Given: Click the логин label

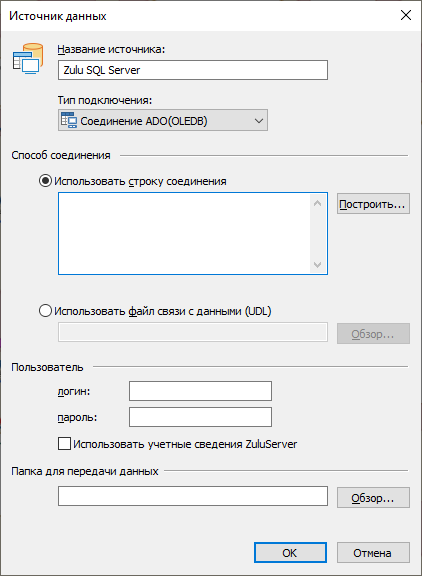Looking at the screenshot, I should coord(74,391).
